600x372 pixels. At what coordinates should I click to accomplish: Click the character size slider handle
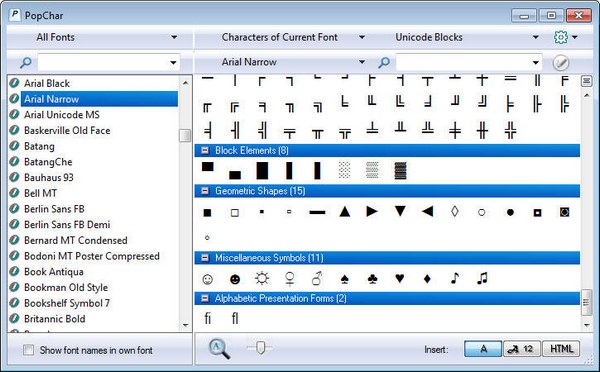pyautogui.click(x=260, y=348)
